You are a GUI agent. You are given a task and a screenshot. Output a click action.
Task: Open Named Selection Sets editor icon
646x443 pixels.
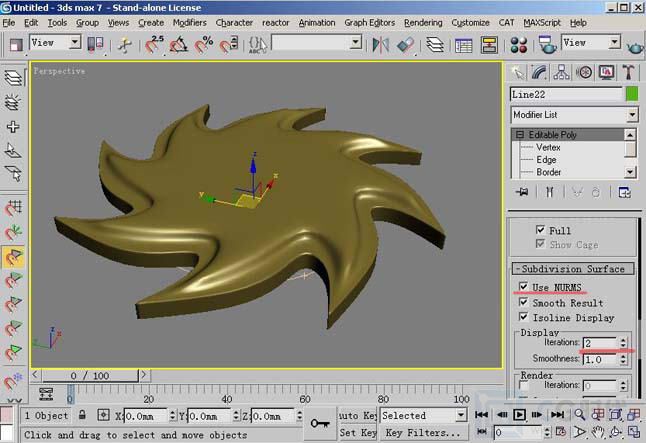258,45
